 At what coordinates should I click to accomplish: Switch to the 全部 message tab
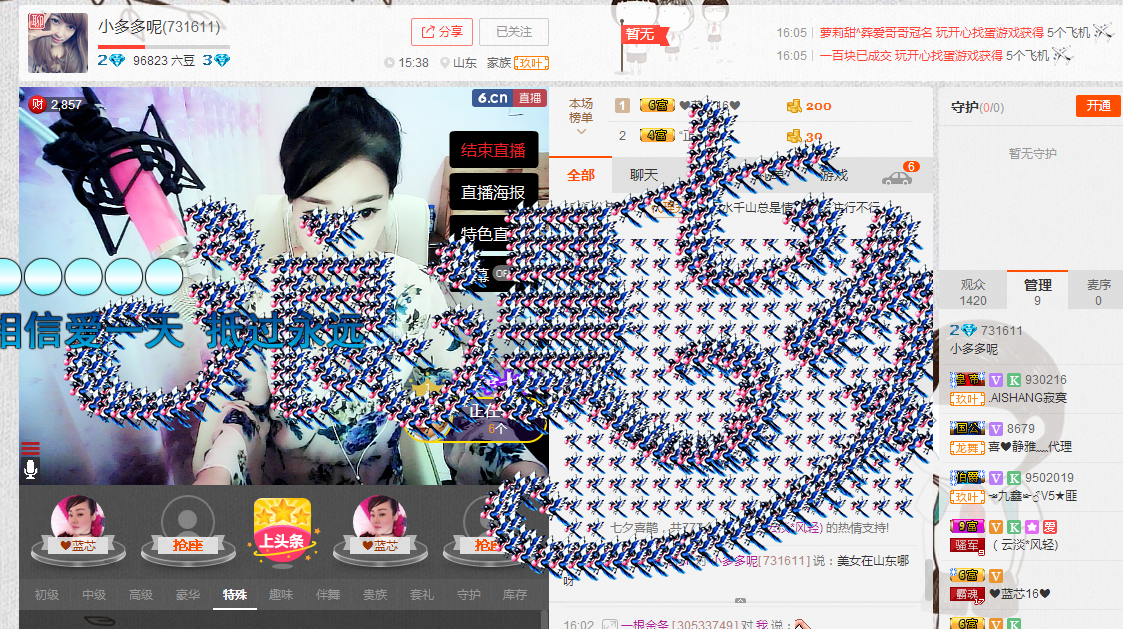coord(581,176)
